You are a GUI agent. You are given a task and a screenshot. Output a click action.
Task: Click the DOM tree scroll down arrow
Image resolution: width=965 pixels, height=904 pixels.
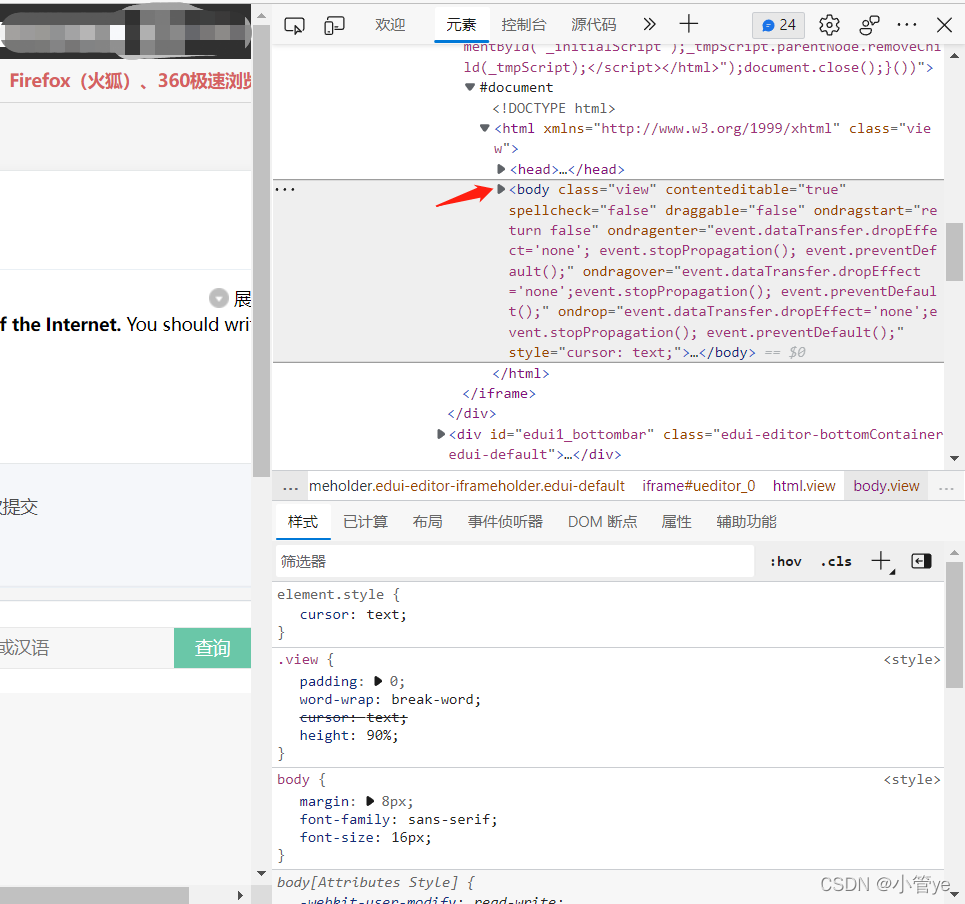tap(955, 458)
